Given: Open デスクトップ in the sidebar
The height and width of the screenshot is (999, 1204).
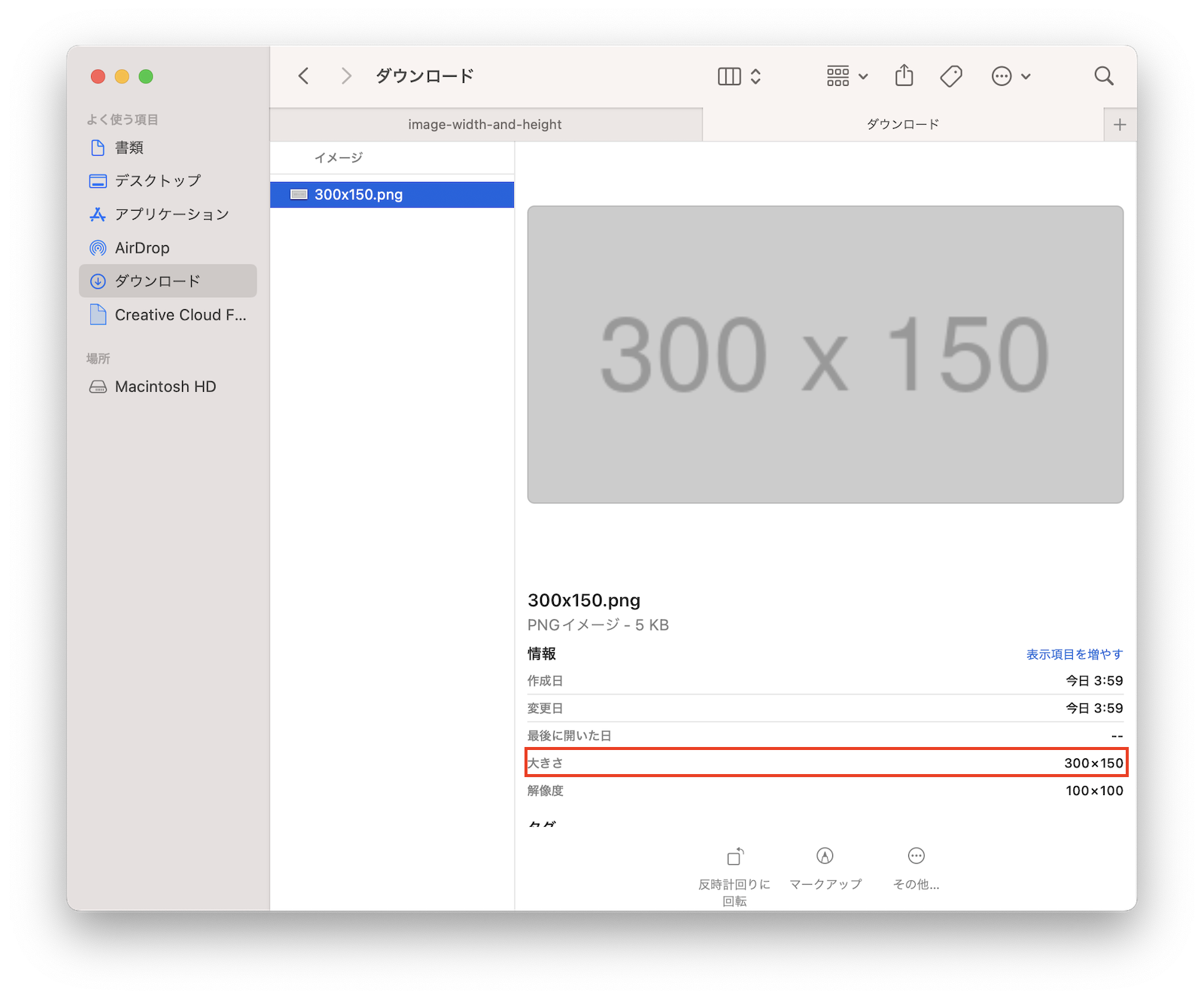Looking at the screenshot, I should (x=168, y=181).
